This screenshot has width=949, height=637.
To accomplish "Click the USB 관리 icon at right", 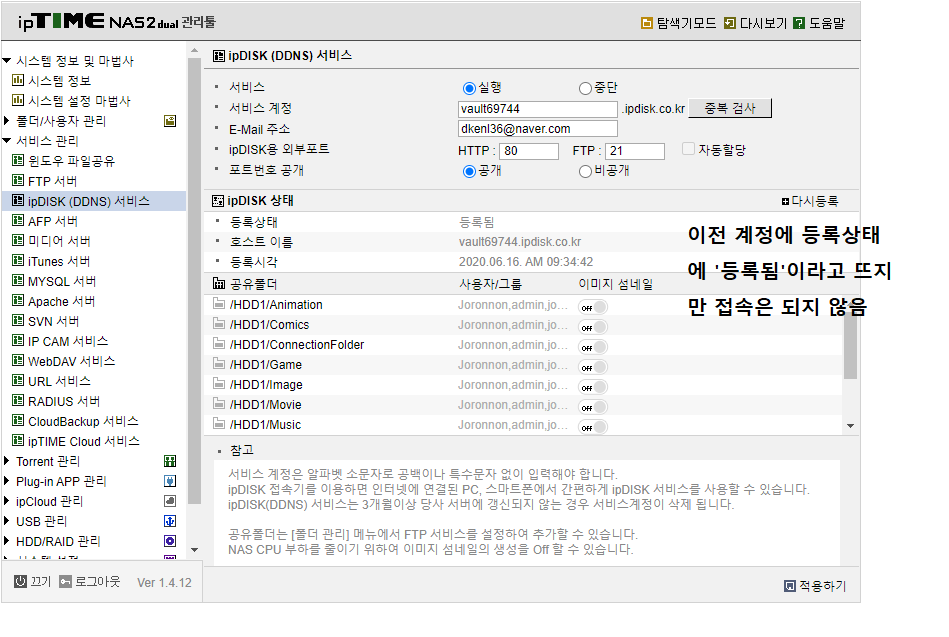I will point(170,521).
